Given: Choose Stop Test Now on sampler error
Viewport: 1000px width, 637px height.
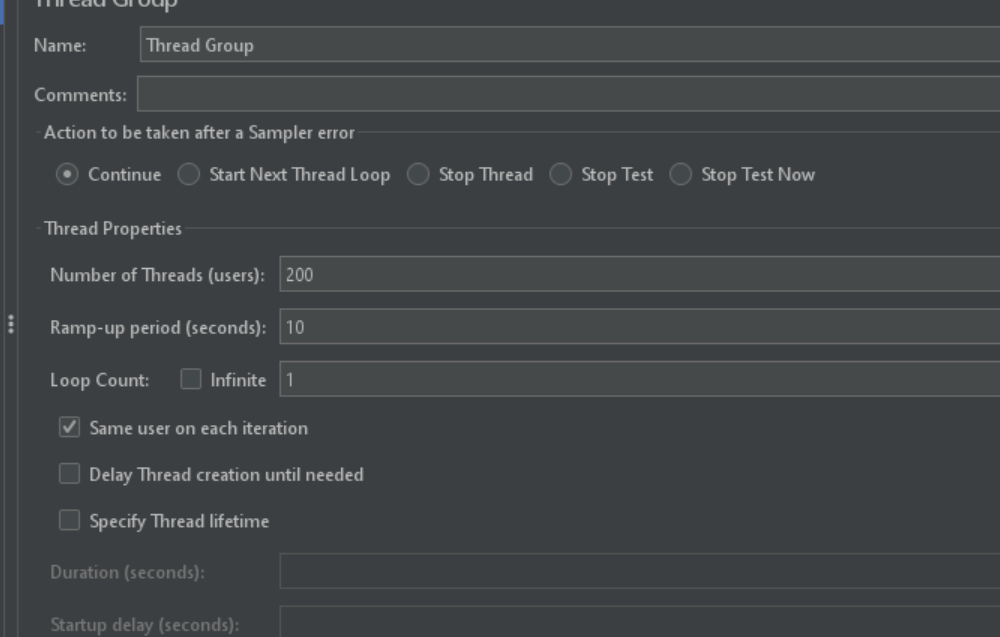Looking at the screenshot, I should point(680,174).
